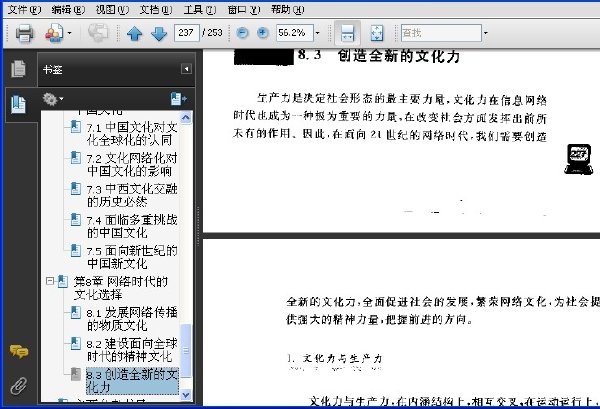Screen dimensions: 600x409
Task: Click bookmark icon beside 第8章 entry
Action: point(63,282)
